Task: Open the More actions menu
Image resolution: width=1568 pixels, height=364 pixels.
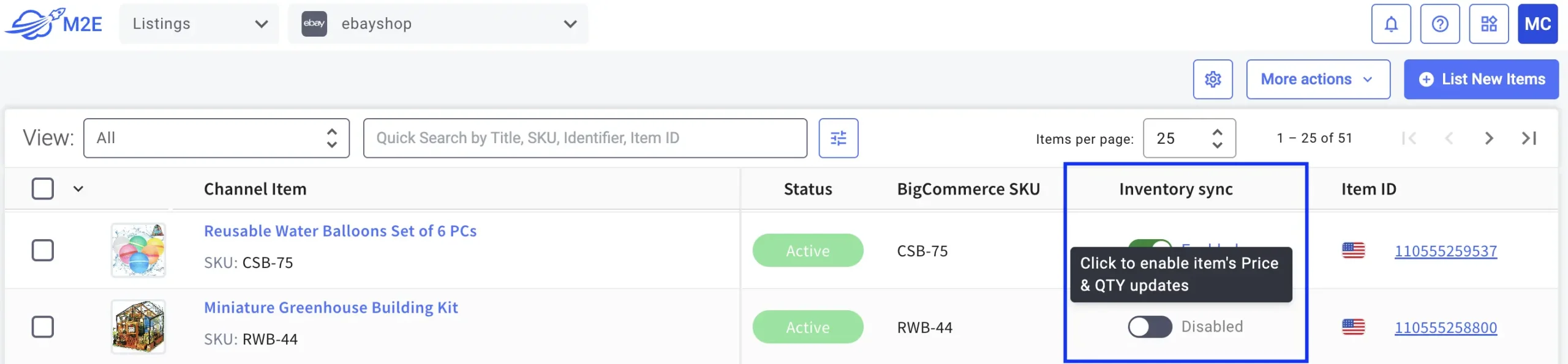Action: (x=1318, y=79)
